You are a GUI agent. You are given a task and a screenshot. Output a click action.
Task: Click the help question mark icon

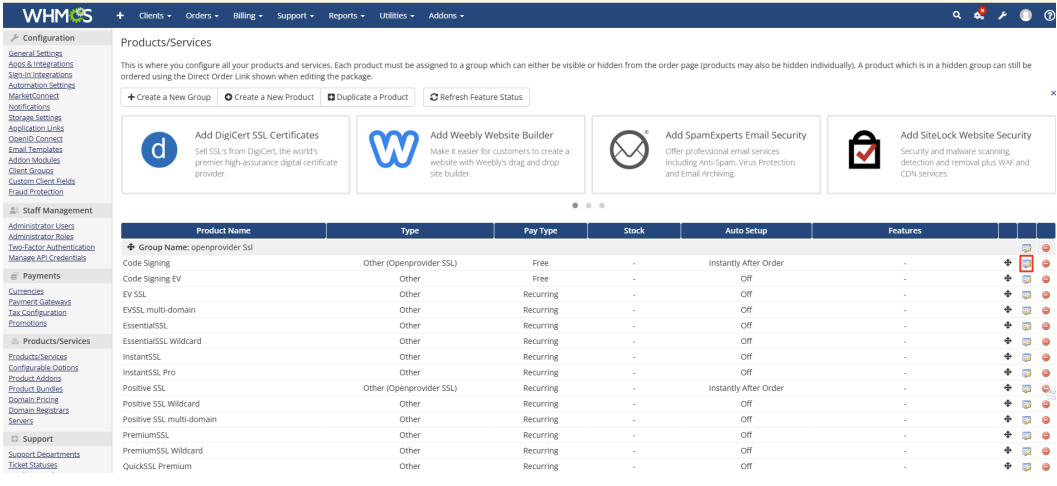1049,16
